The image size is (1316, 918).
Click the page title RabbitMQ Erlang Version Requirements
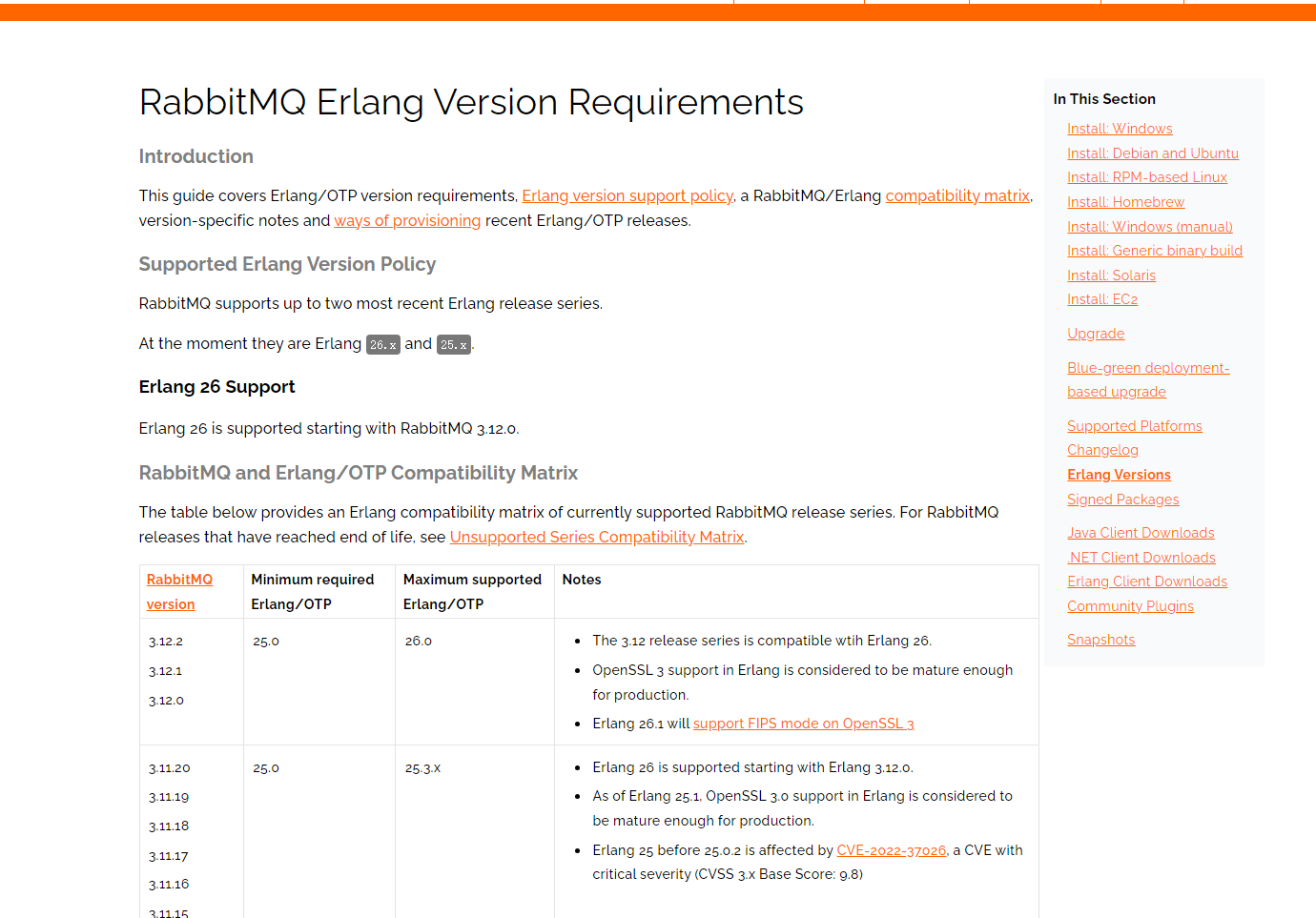pyautogui.click(x=471, y=102)
